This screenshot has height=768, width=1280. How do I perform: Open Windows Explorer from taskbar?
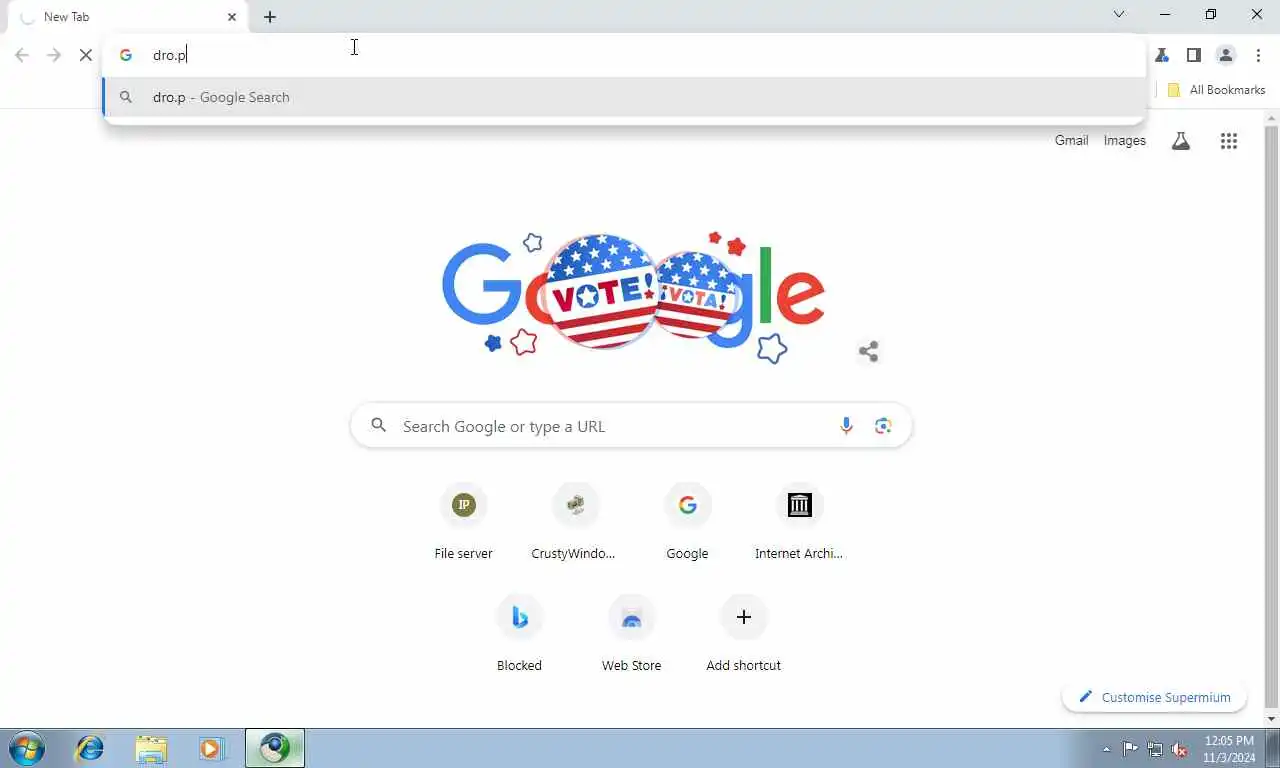[151, 748]
